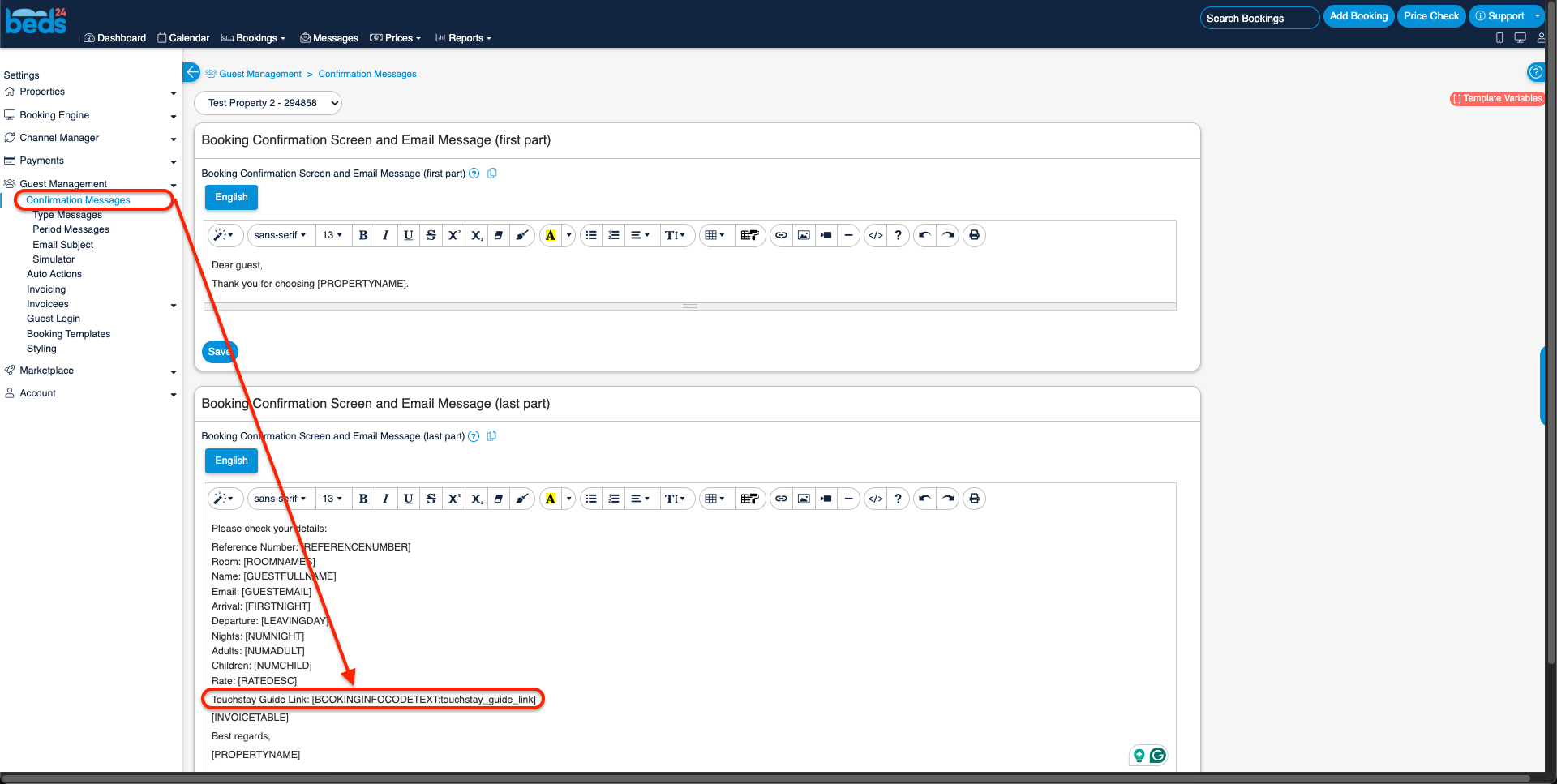The height and width of the screenshot is (784, 1557).
Task: Click the Guest Management breadcrumb link
Action: 259,74
